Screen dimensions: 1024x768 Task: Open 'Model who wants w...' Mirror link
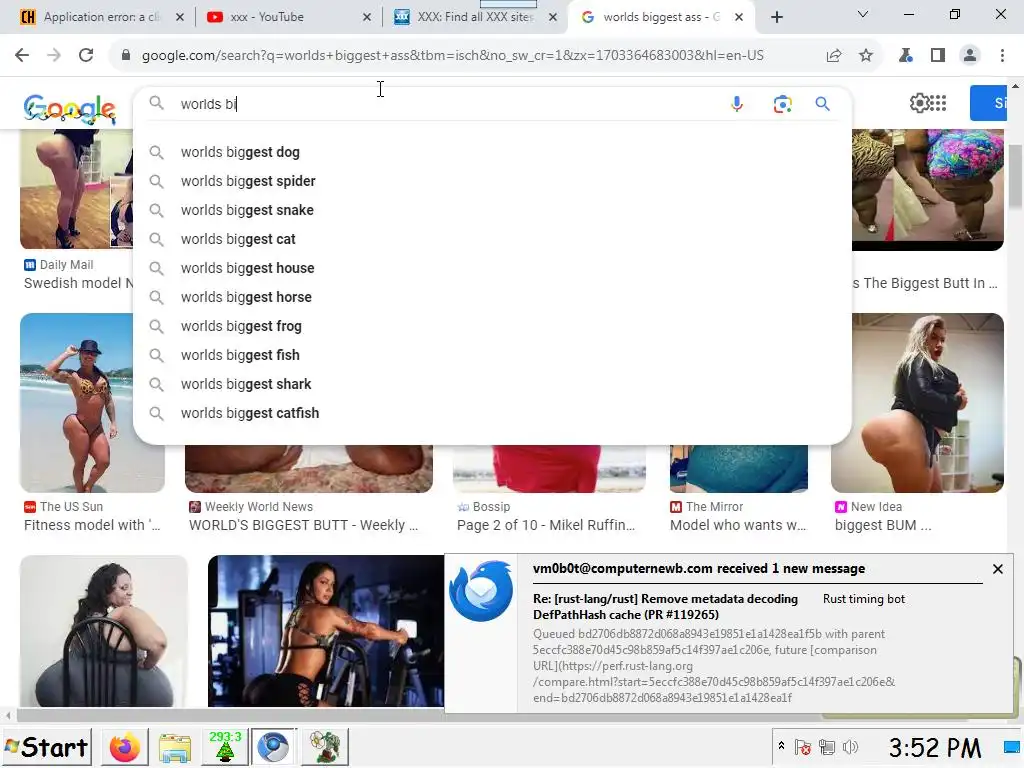pos(738,525)
